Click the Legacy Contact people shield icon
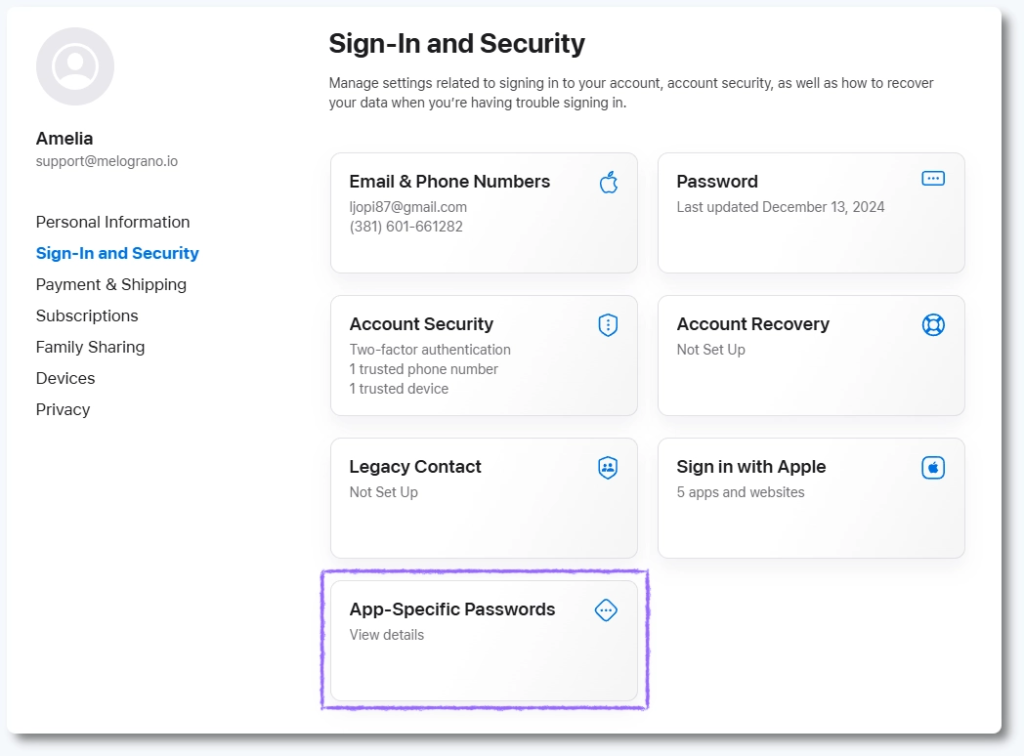This screenshot has width=1024, height=756. pyautogui.click(x=607, y=468)
